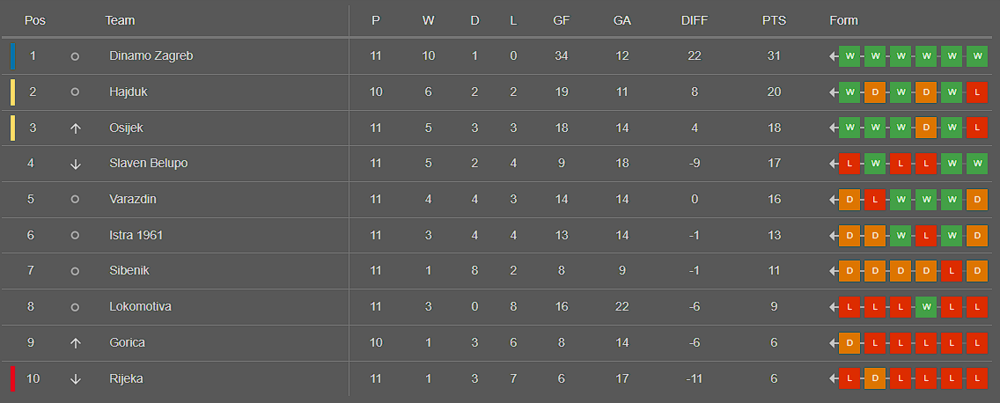The height and width of the screenshot is (403, 1000).
Task: Click Slaven Belupo's down-arrow position icon
Action: (75, 164)
